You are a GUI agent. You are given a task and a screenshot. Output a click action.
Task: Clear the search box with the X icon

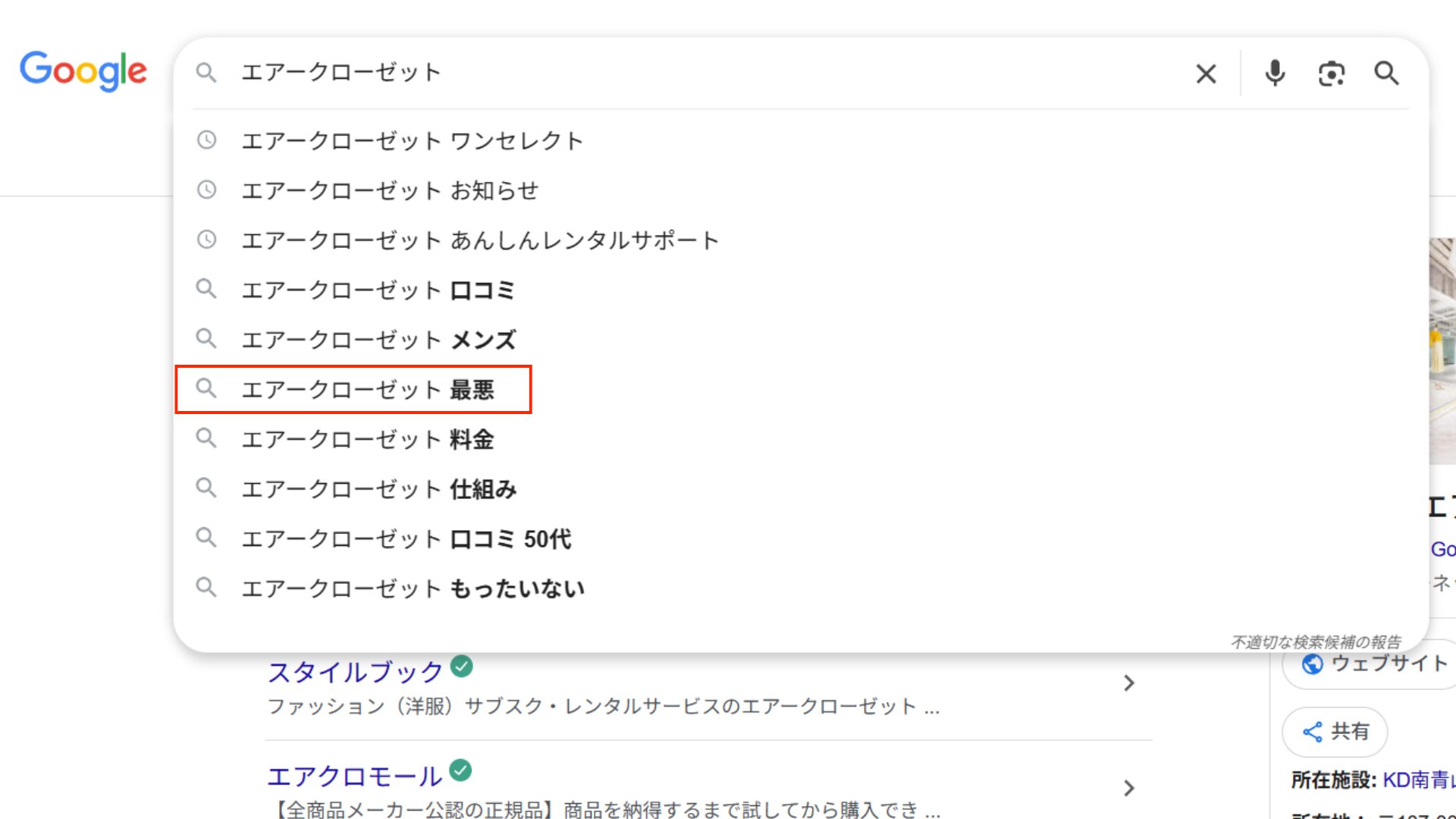[x=1206, y=73]
